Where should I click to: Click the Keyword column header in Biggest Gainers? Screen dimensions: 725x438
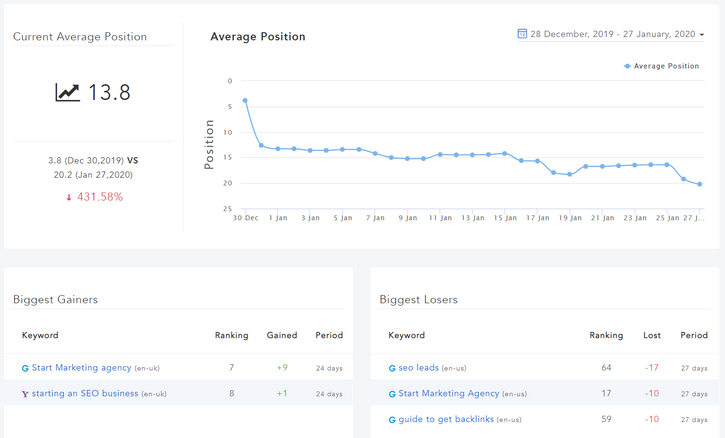40,335
